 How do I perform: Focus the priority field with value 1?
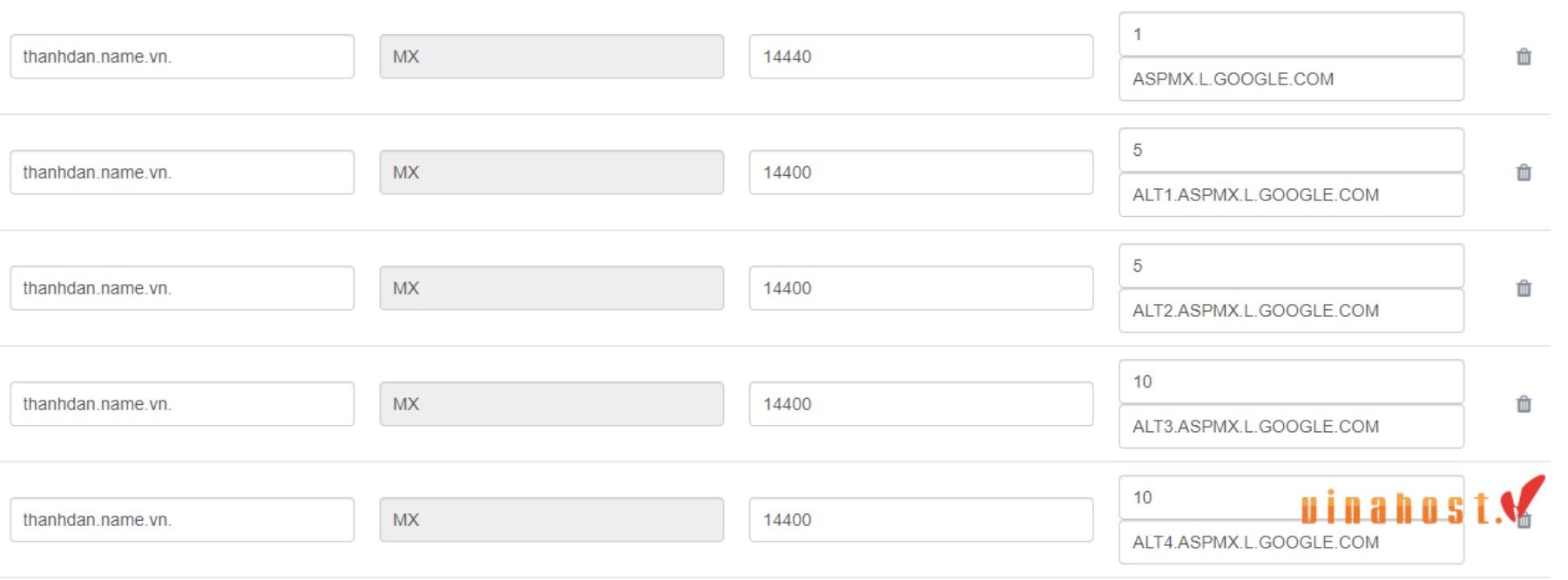(x=1291, y=34)
